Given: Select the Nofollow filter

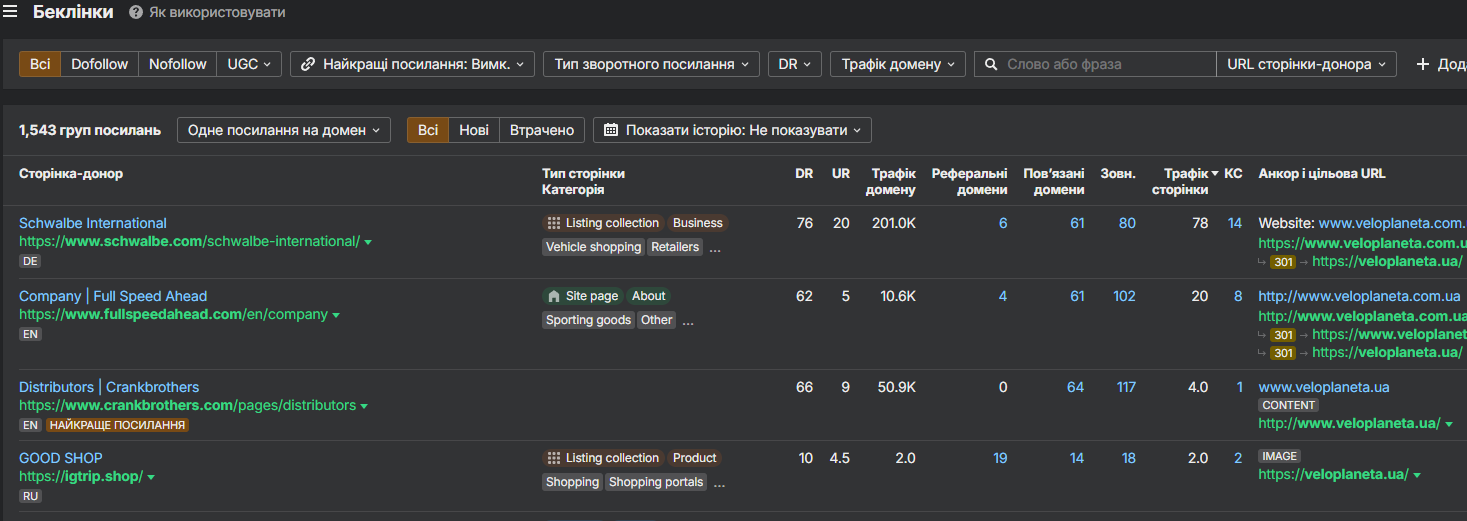Looking at the screenshot, I should pyautogui.click(x=178, y=64).
